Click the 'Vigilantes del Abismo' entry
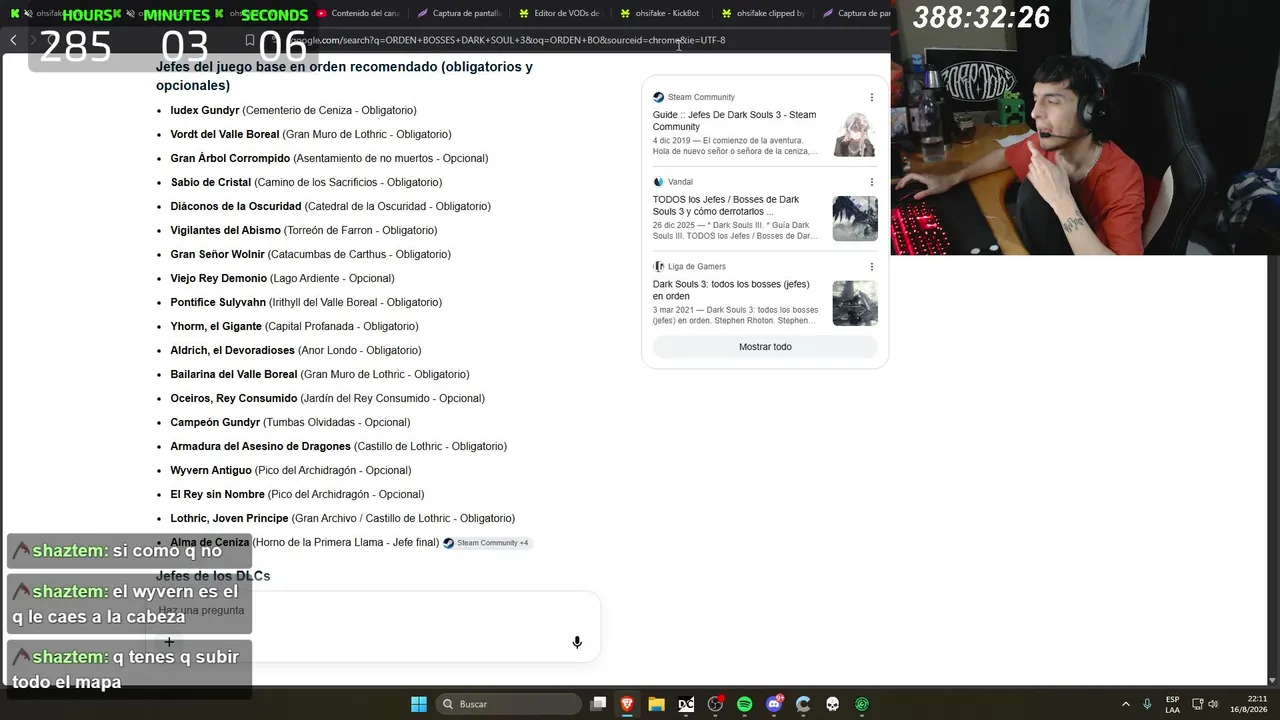 click(x=226, y=230)
